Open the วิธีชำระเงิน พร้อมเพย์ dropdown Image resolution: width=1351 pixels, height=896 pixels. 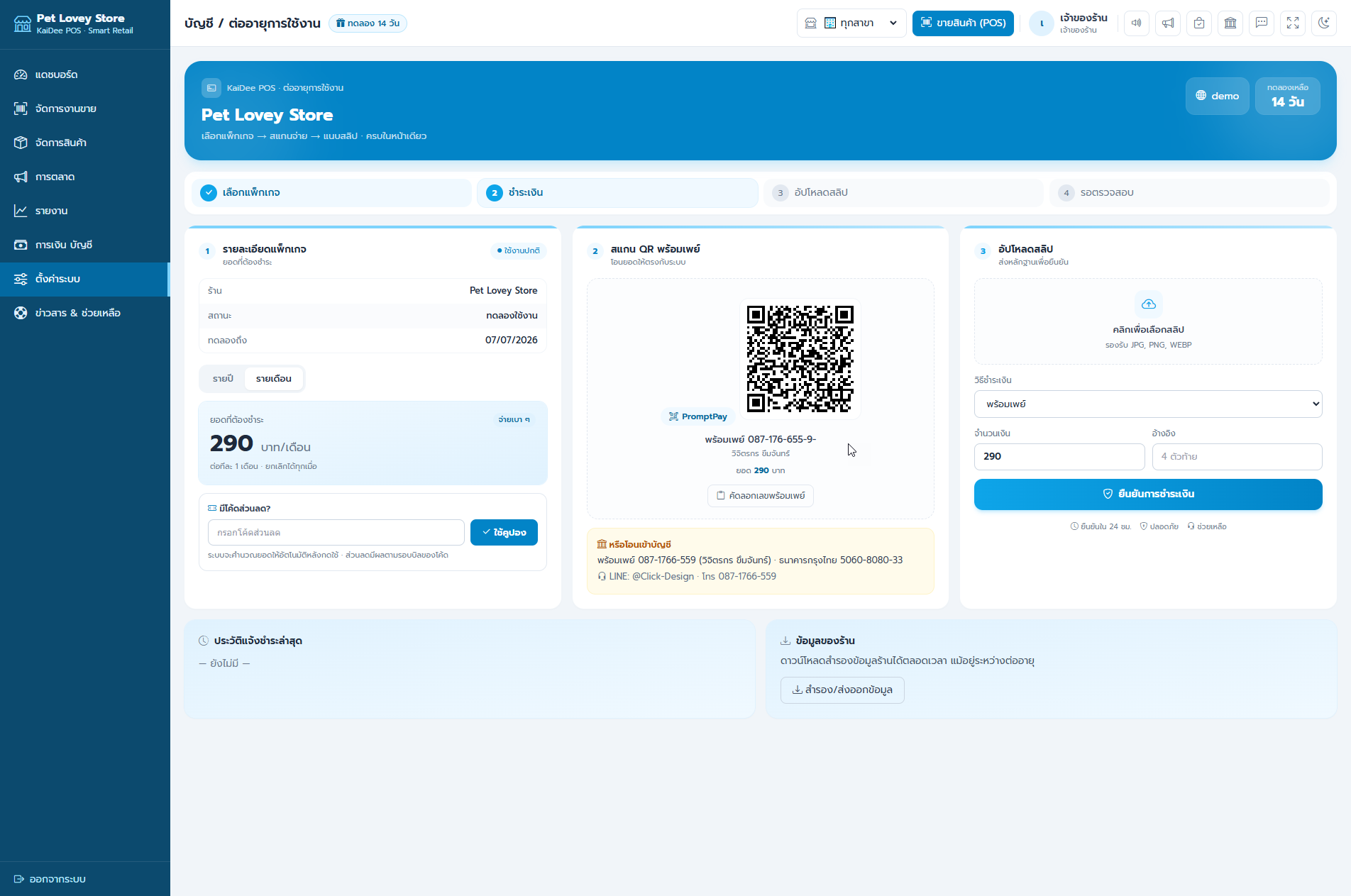coord(1148,404)
